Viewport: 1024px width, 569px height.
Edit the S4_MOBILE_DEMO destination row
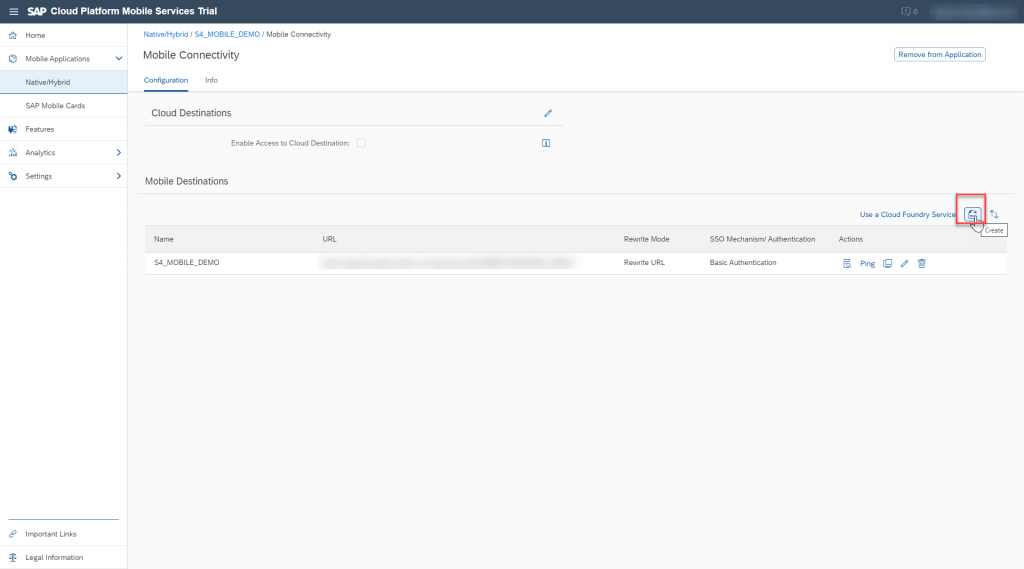tap(904, 263)
